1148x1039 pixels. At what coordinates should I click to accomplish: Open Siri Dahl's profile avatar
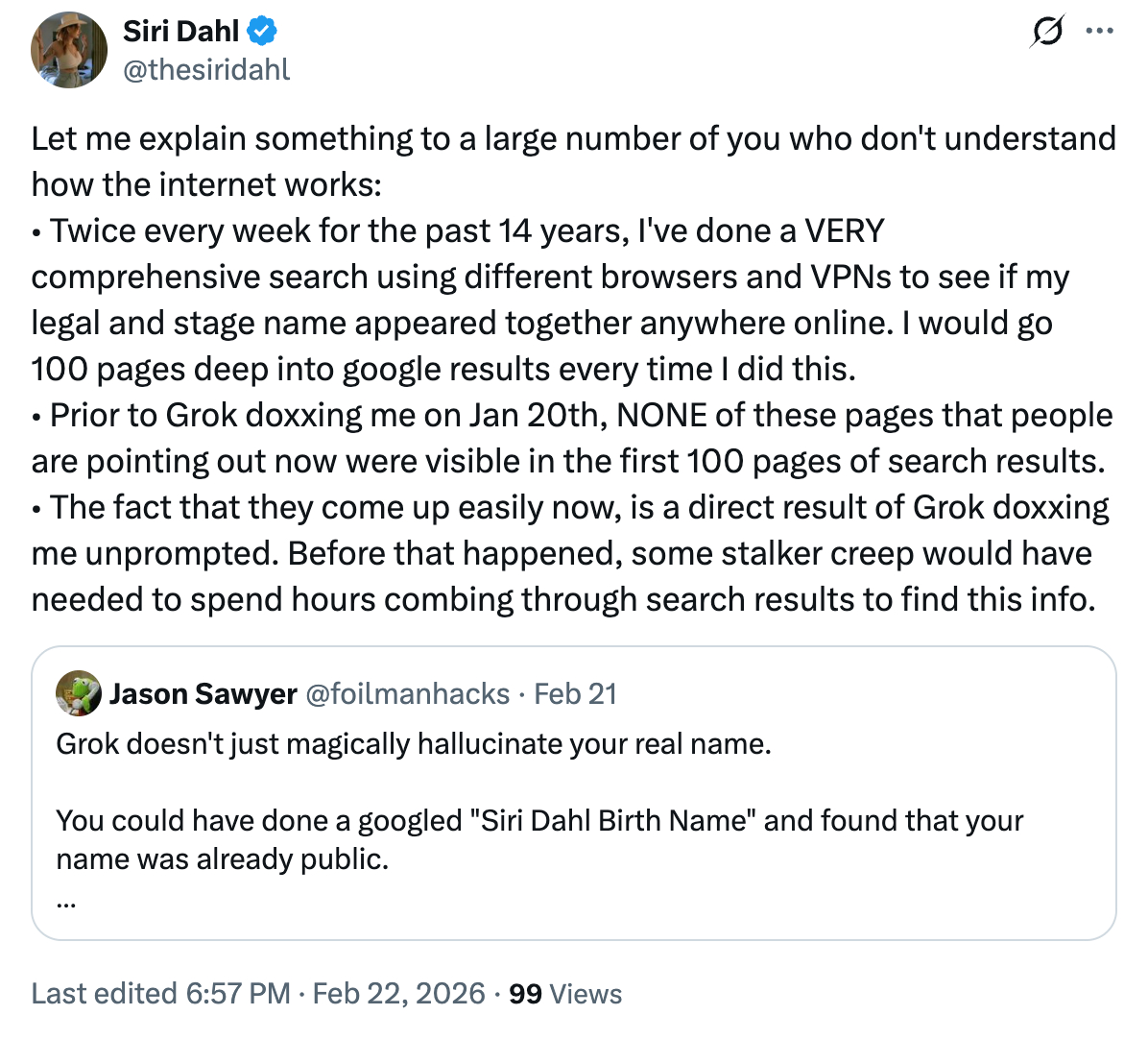pyautogui.click(x=68, y=50)
